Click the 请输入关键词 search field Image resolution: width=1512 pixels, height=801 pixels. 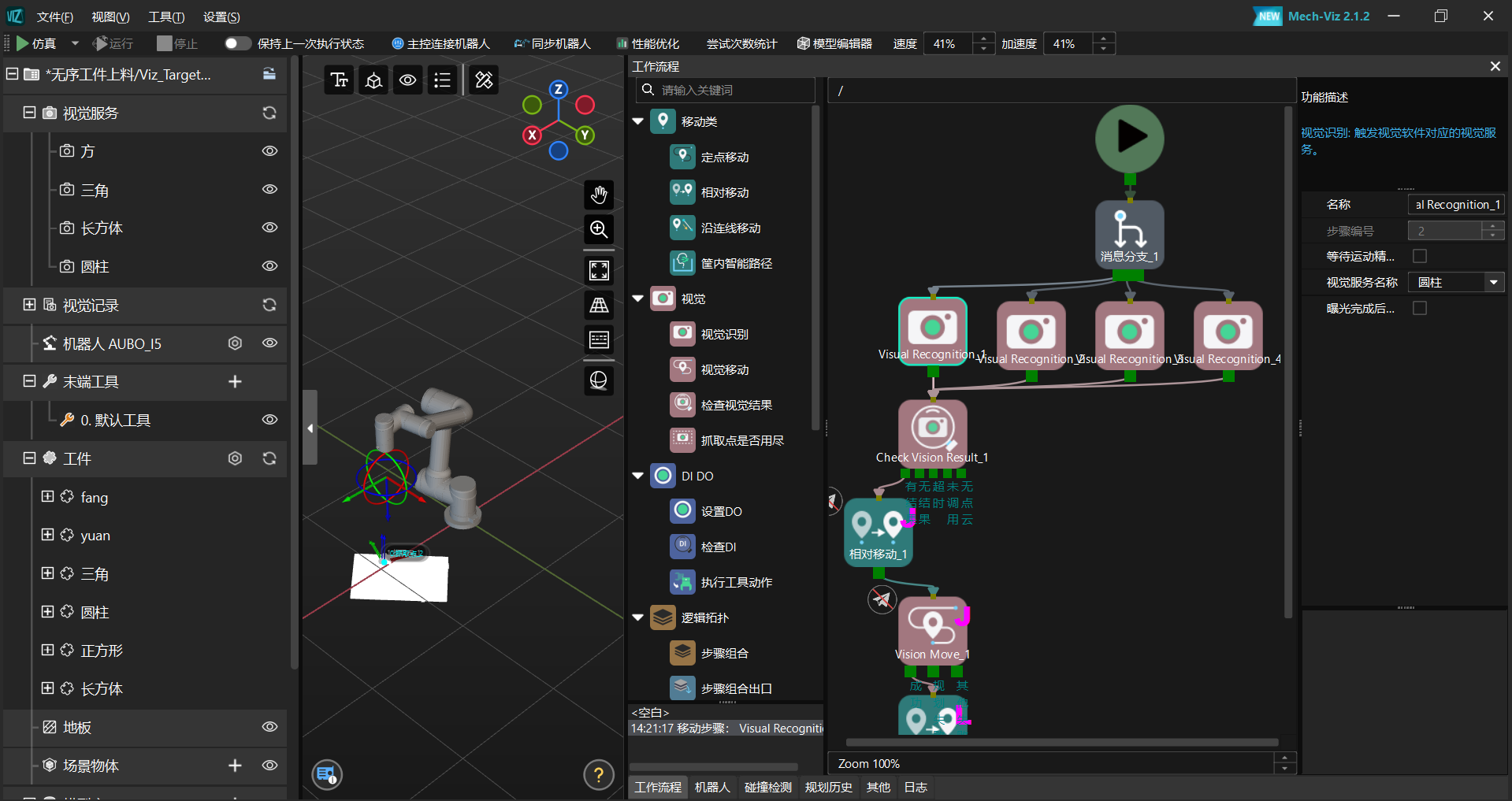pyautogui.click(x=733, y=90)
